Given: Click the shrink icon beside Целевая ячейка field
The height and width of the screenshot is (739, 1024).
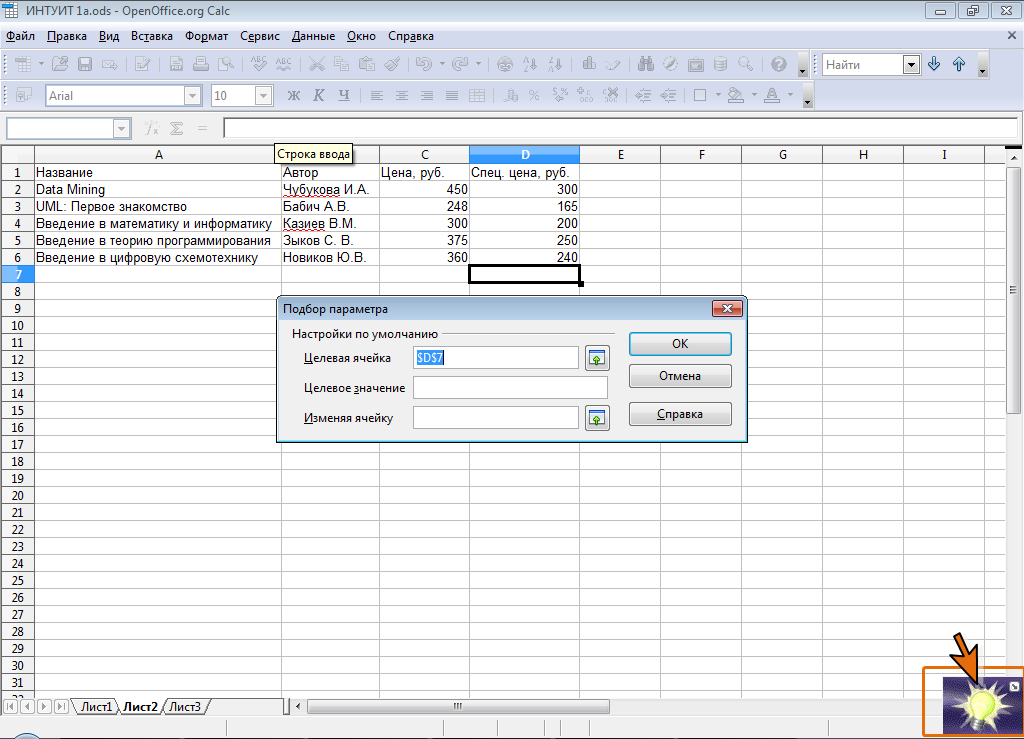Looking at the screenshot, I should [x=597, y=358].
